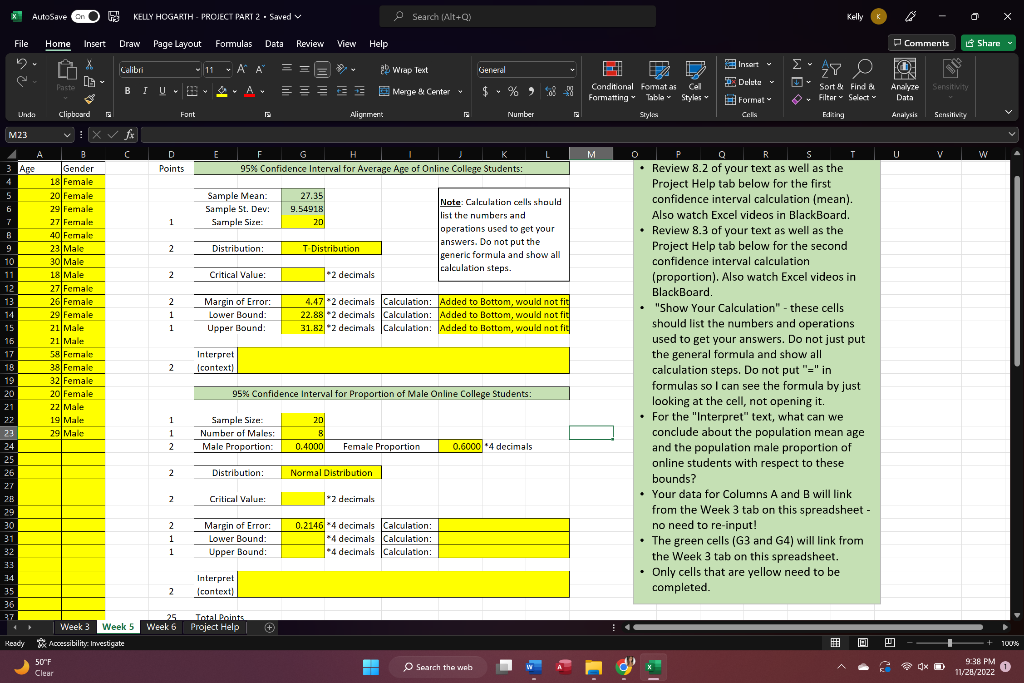Click the Insert cells button
Viewport: 1024px width, 683px height.
click(748, 64)
